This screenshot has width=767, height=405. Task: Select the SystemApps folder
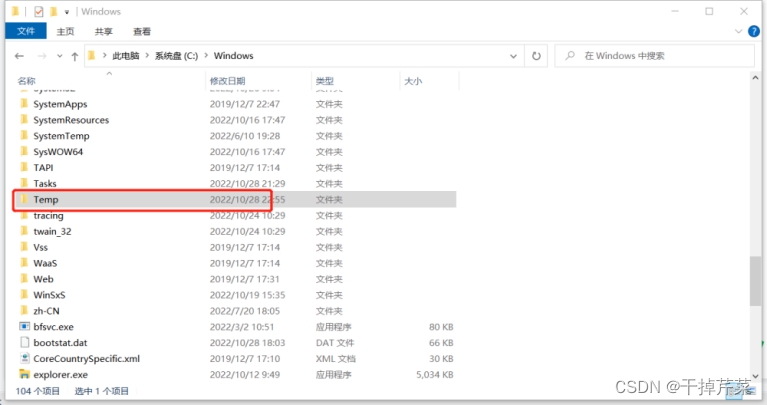pyautogui.click(x=60, y=104)
